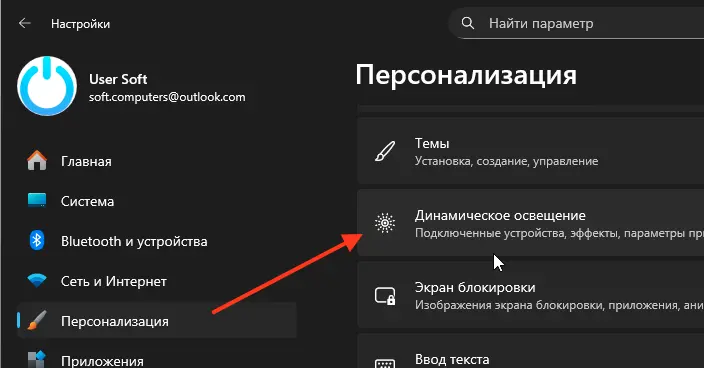704x368 pixels.
Task: Click the Экран блокировки lock icon
Action: coord(385,296)
